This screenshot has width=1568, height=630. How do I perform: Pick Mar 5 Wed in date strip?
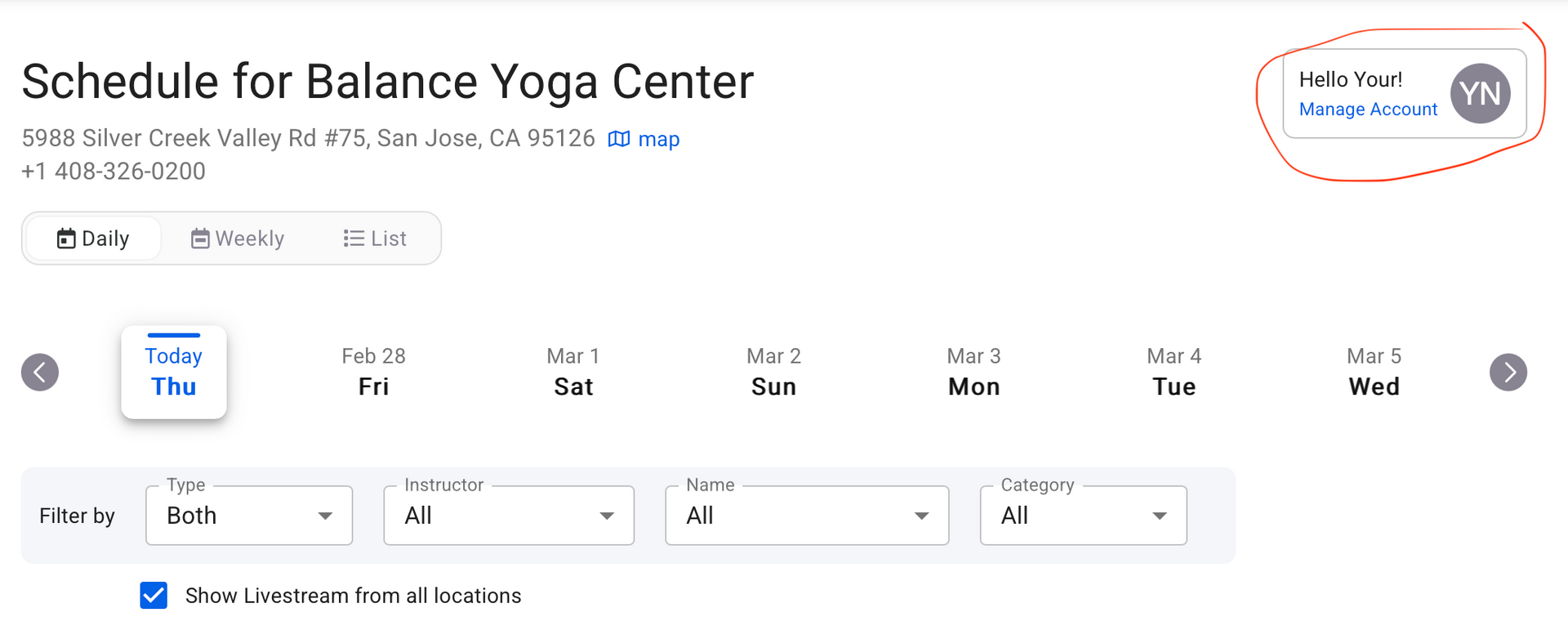(x=1374, y=372)
